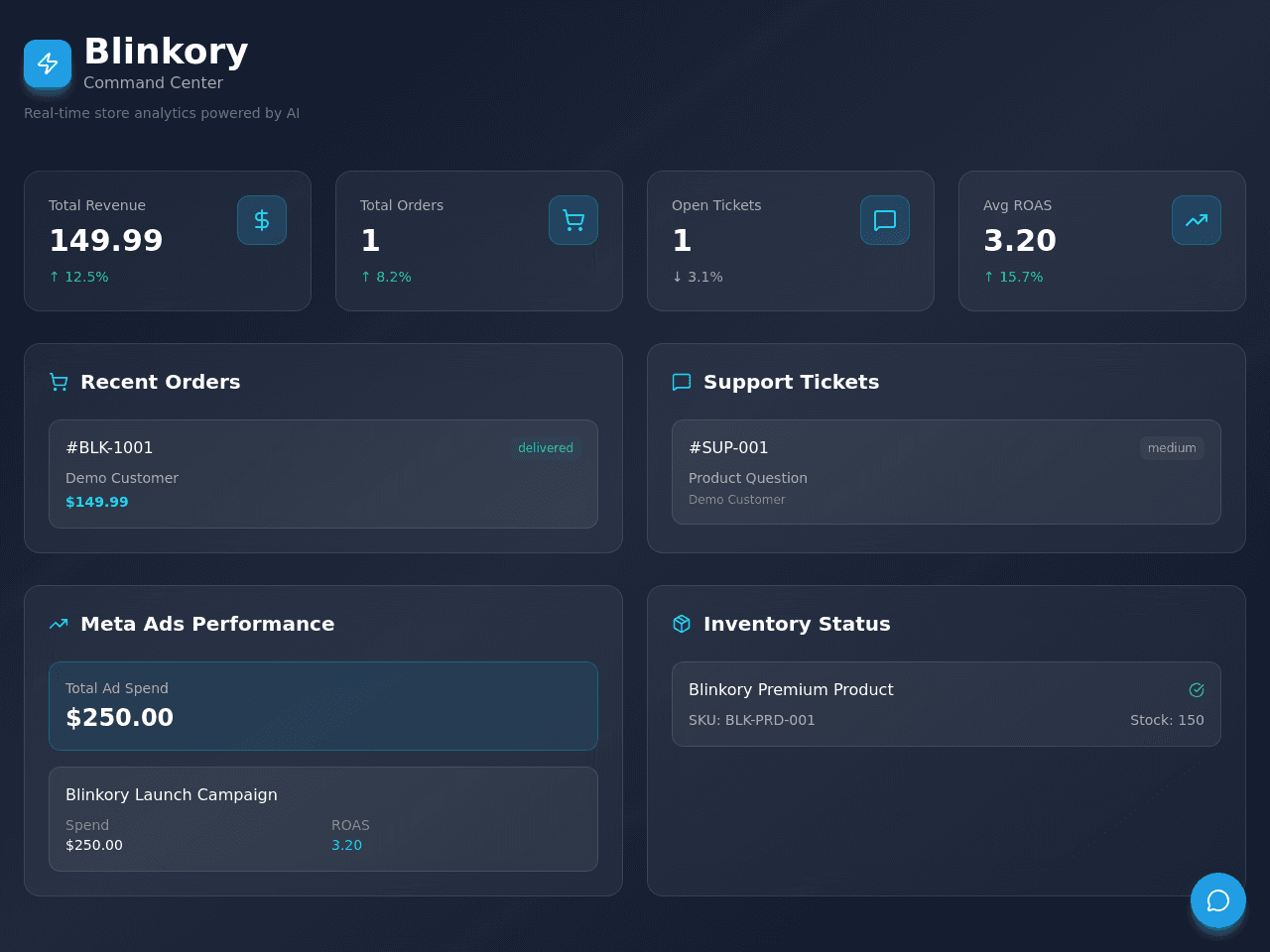Click the Support Tickets heading
The width and height of the screenshot is (1270, 952).
point(791,382)
